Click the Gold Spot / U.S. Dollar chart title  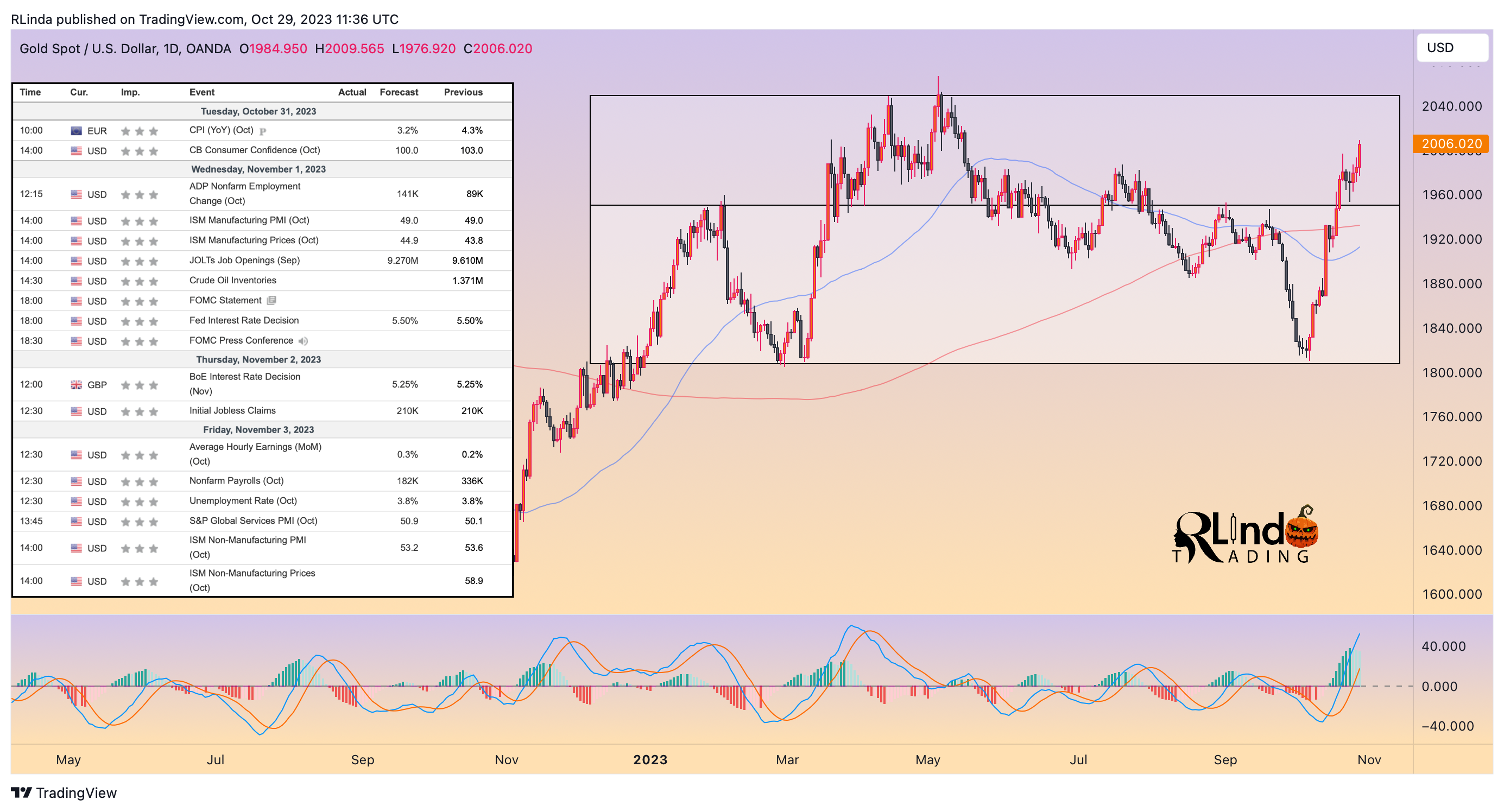(x=125, y=48)
